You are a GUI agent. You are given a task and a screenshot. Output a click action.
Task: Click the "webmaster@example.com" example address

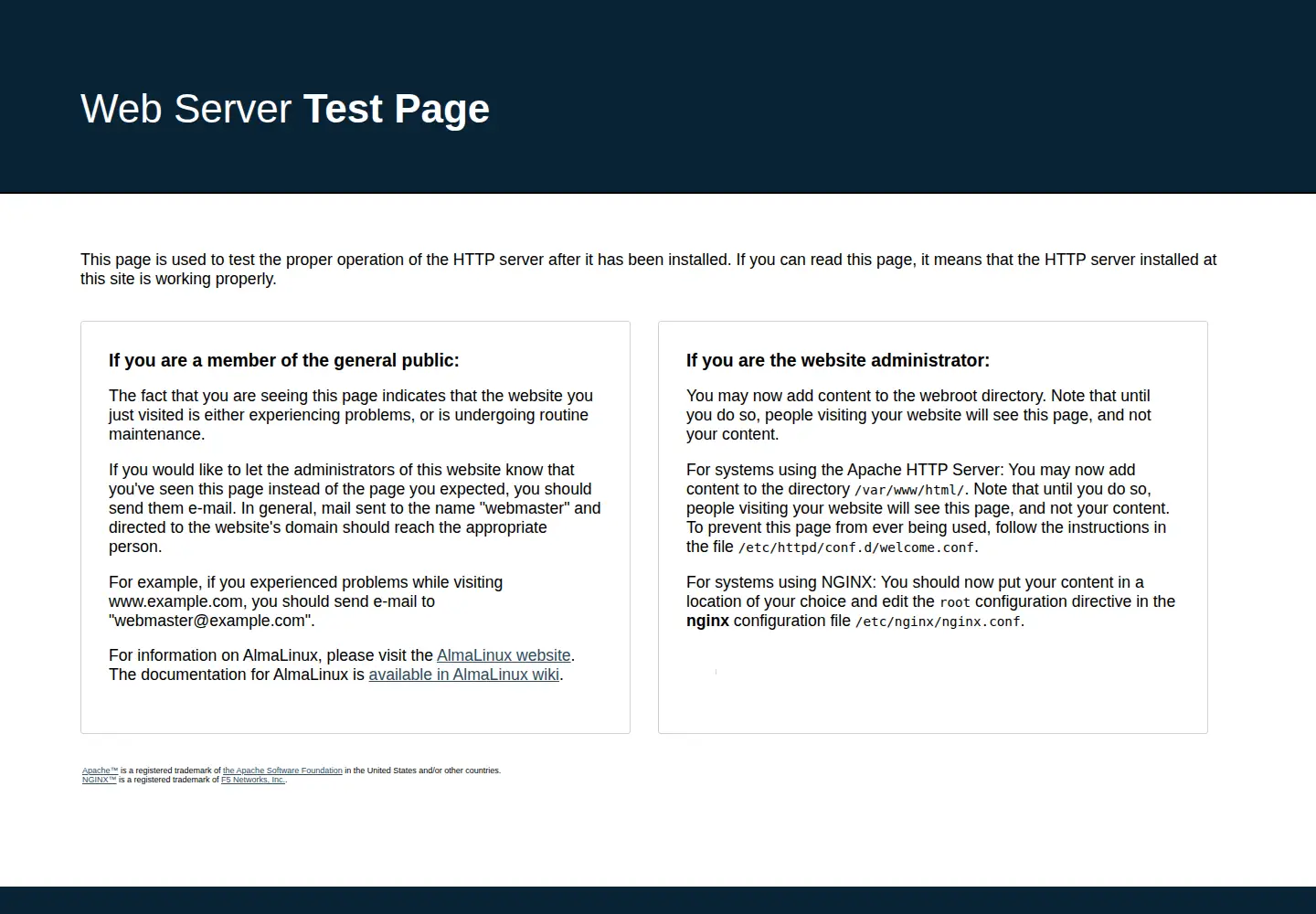click(x=209, y=621)
